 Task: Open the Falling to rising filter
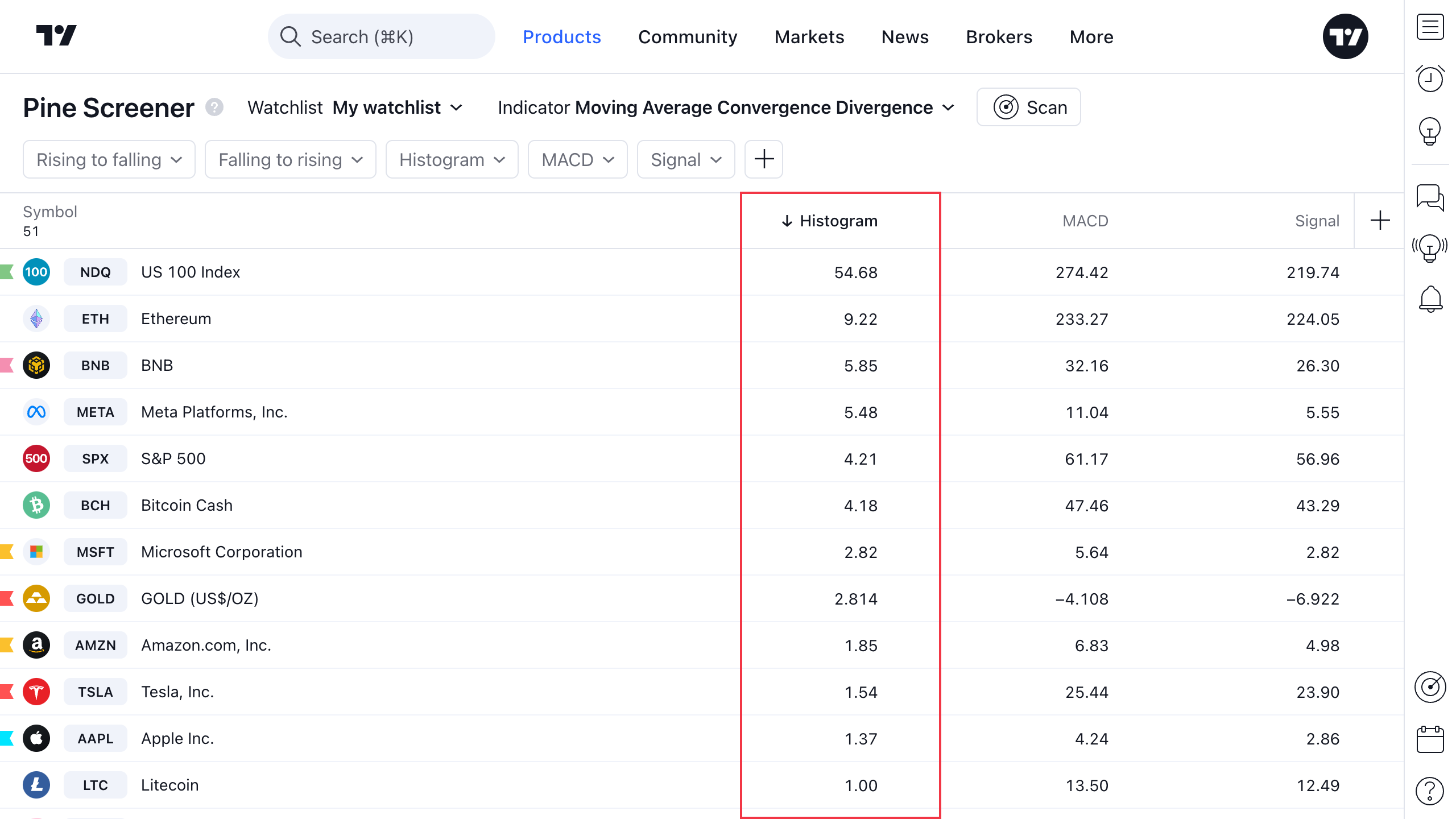pyautogui.click(x=290, y=160)
